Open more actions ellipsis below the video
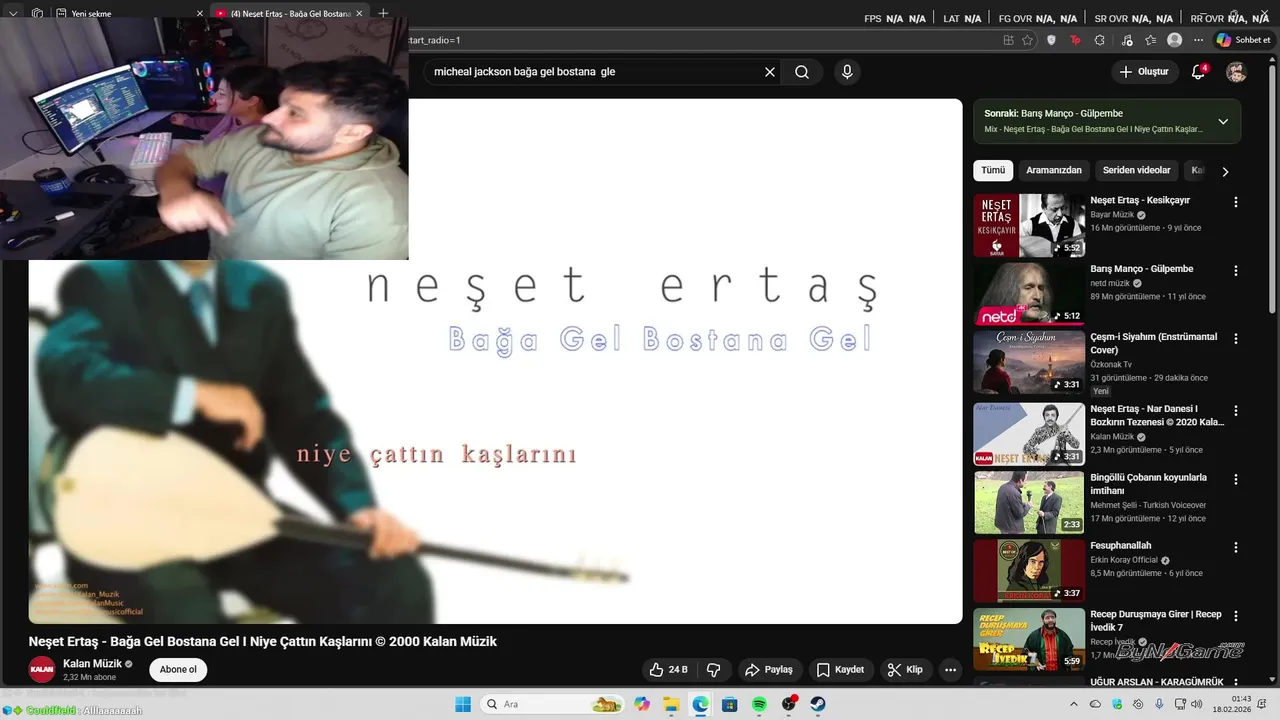The height and width of the screenshot is (720, 1280). (x=951, y=669)
